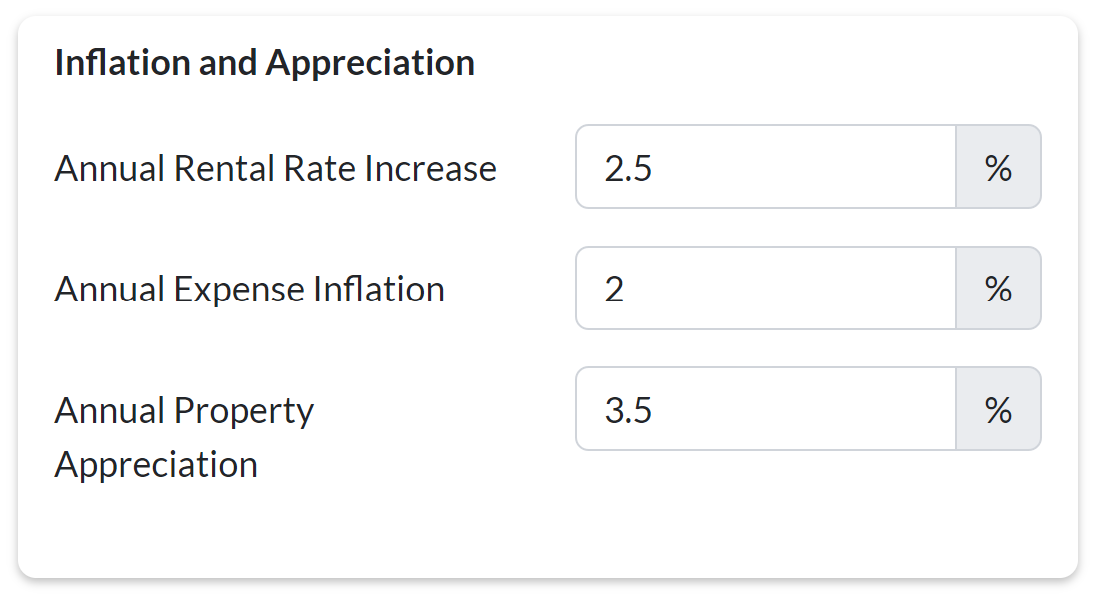1102x603 pixels.
Task: Click the percent symbol next to expense inflation
Action: tap(998, 289)
